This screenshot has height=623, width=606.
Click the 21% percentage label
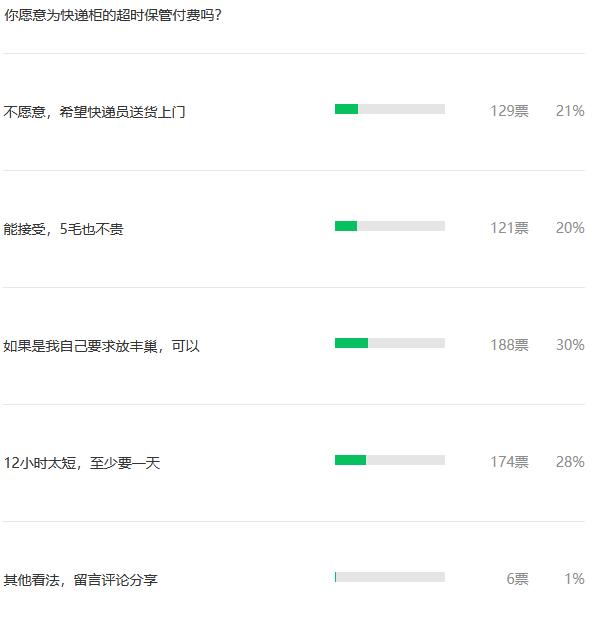(x=570, y=111)
